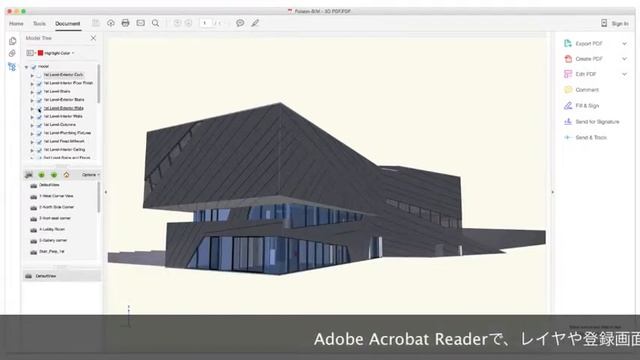Click the email envelope toolbar icon

coord(140,23)
